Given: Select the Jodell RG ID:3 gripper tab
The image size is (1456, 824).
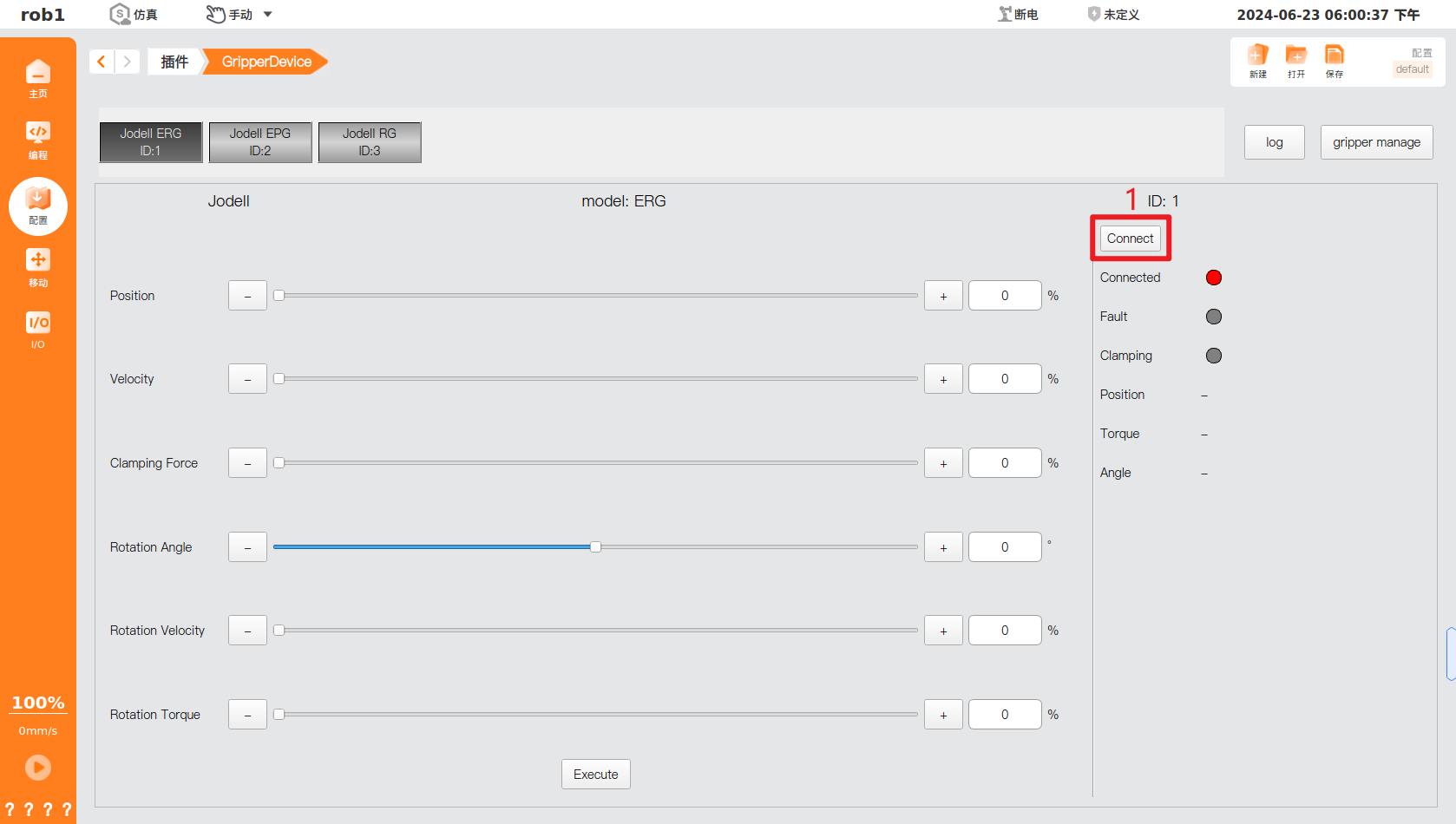Looking at the screenshot, I should [x=369, y=141].
